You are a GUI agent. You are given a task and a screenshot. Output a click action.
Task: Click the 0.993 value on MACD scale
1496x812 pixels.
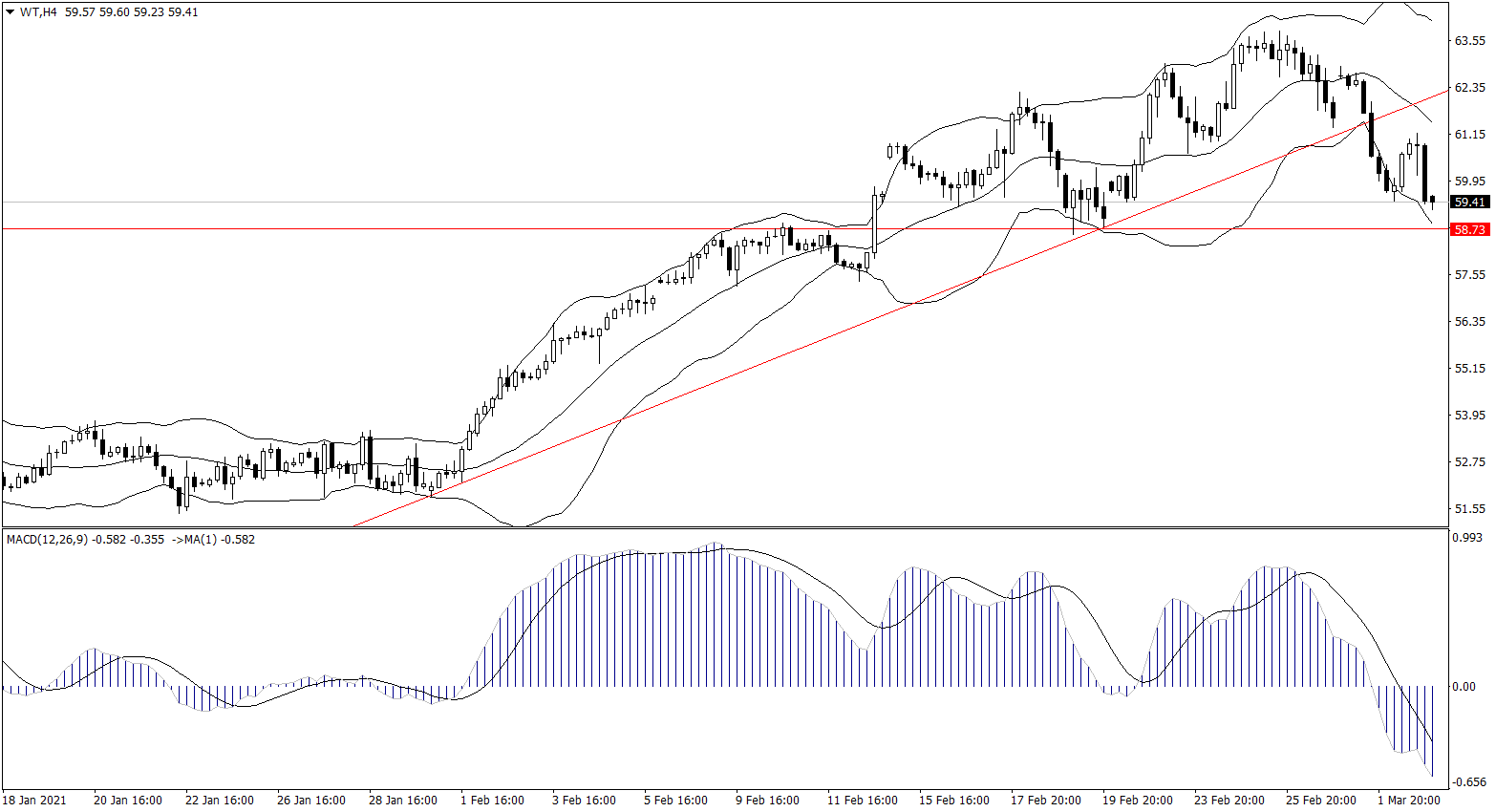pyautogui.click(x=1466, y=538)
